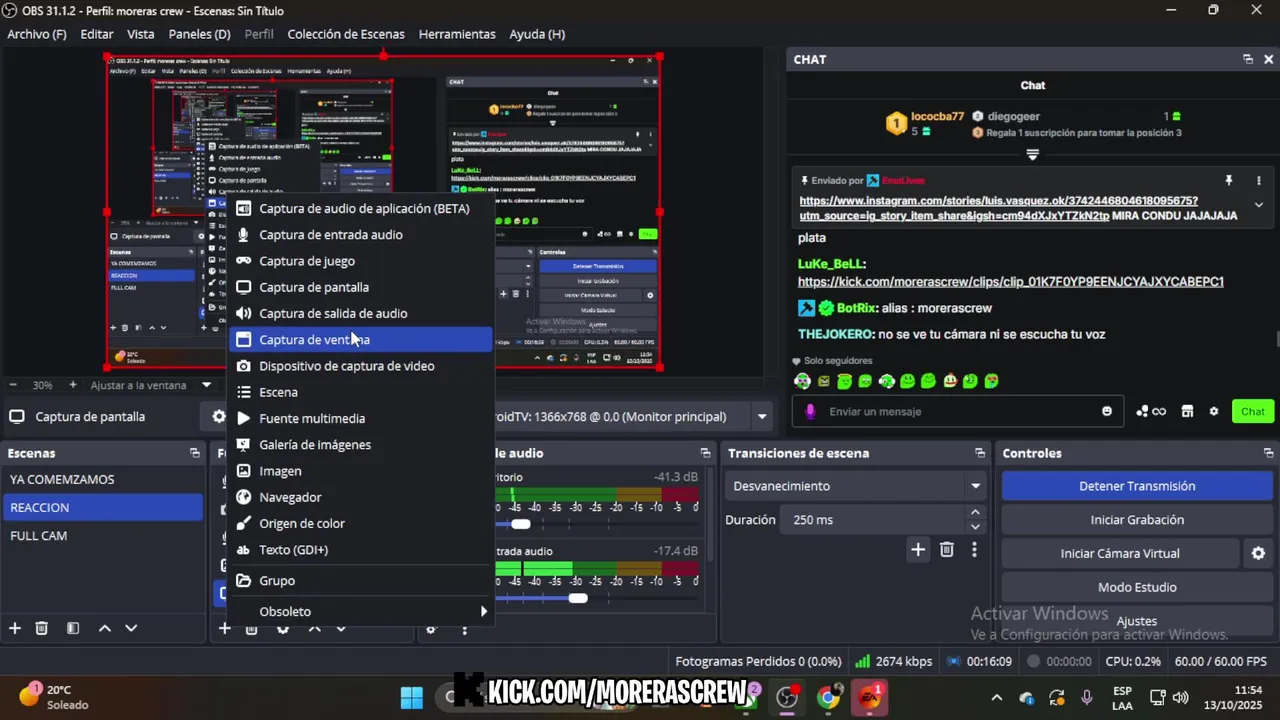The width and height of the screenshot is (1280, 720).
Task: Open emoji picker in chat message box
Action: [1107, 411]
